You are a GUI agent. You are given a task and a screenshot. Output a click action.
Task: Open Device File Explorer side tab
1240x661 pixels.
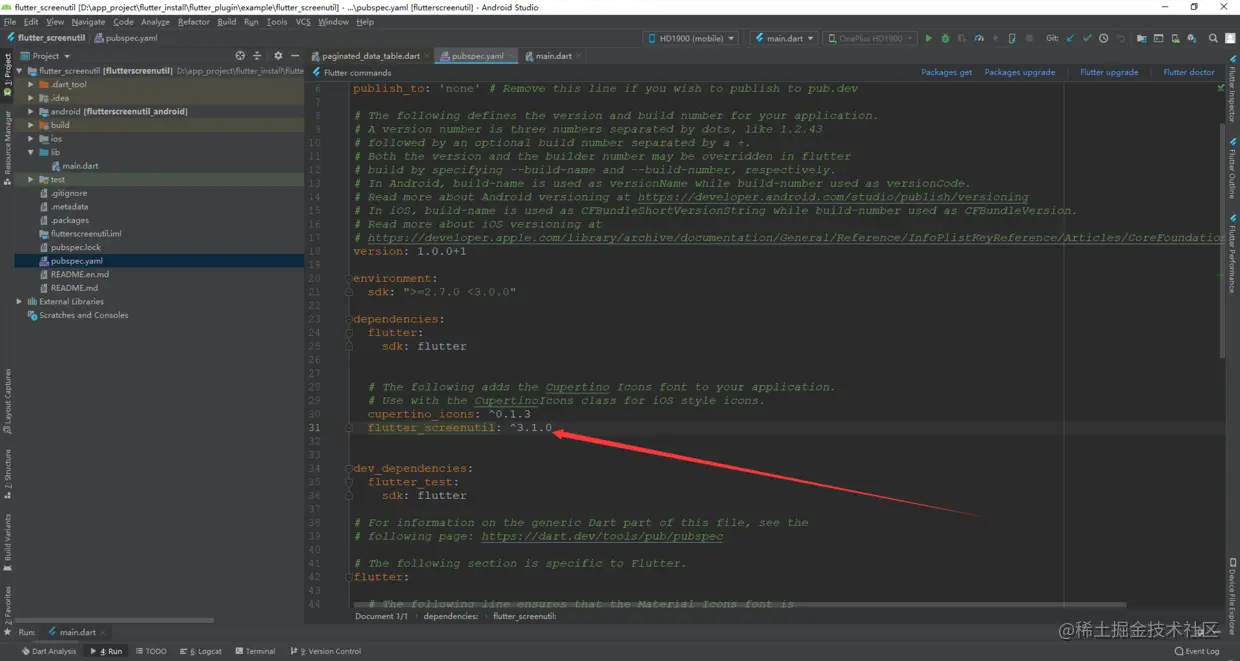point(1233,598)
